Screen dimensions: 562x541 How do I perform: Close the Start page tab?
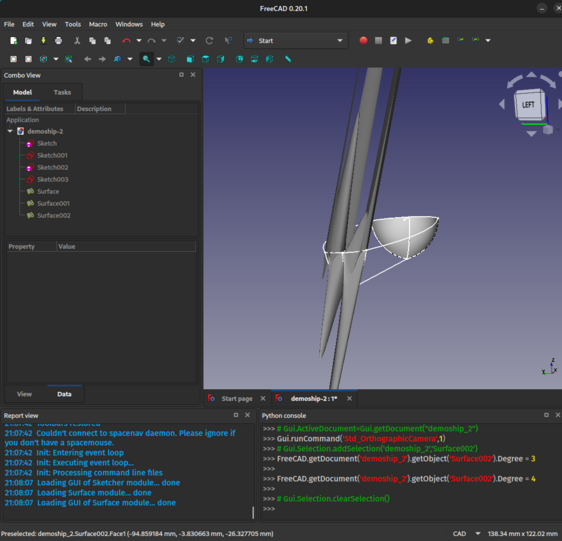coord(263,399)
